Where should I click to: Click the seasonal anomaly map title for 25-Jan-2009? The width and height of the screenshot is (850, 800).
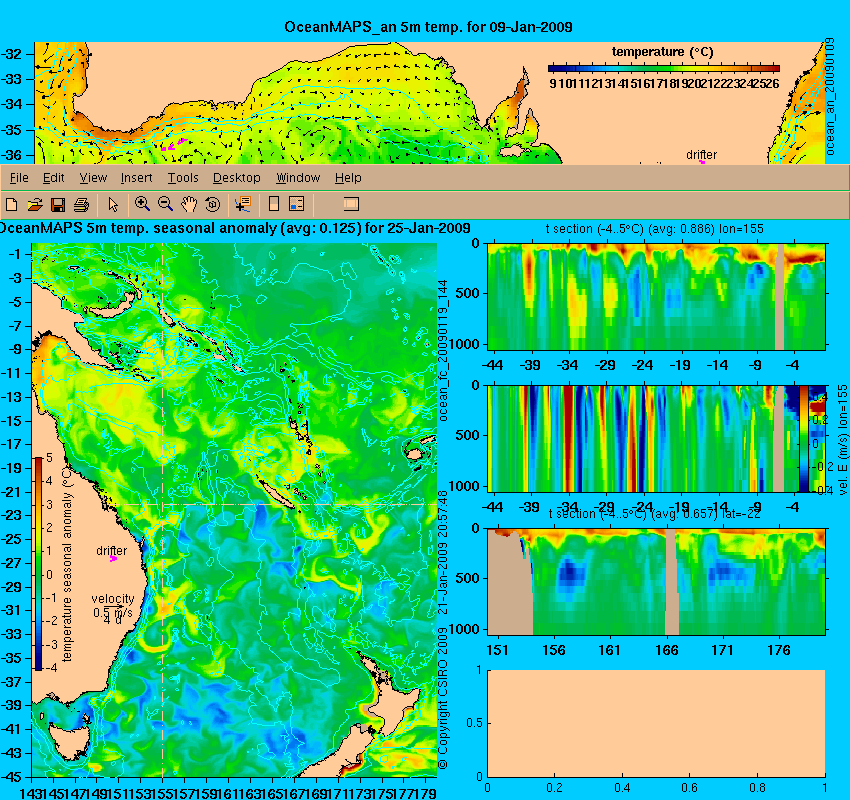click(235, 228)
